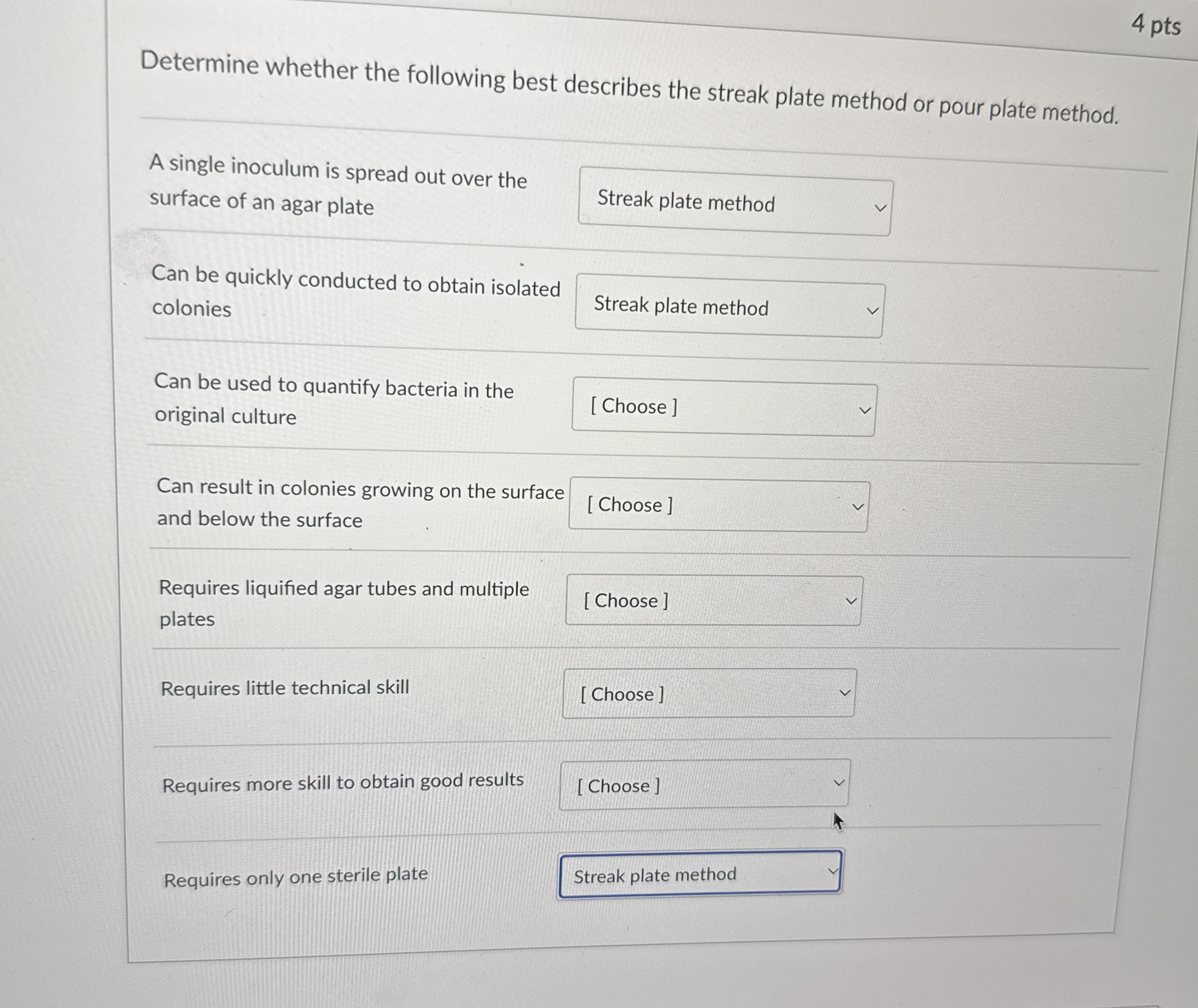Click the question prompt text about plate methods
This screenshot has height=1008, width=1198.
click(x=628, y=87)
